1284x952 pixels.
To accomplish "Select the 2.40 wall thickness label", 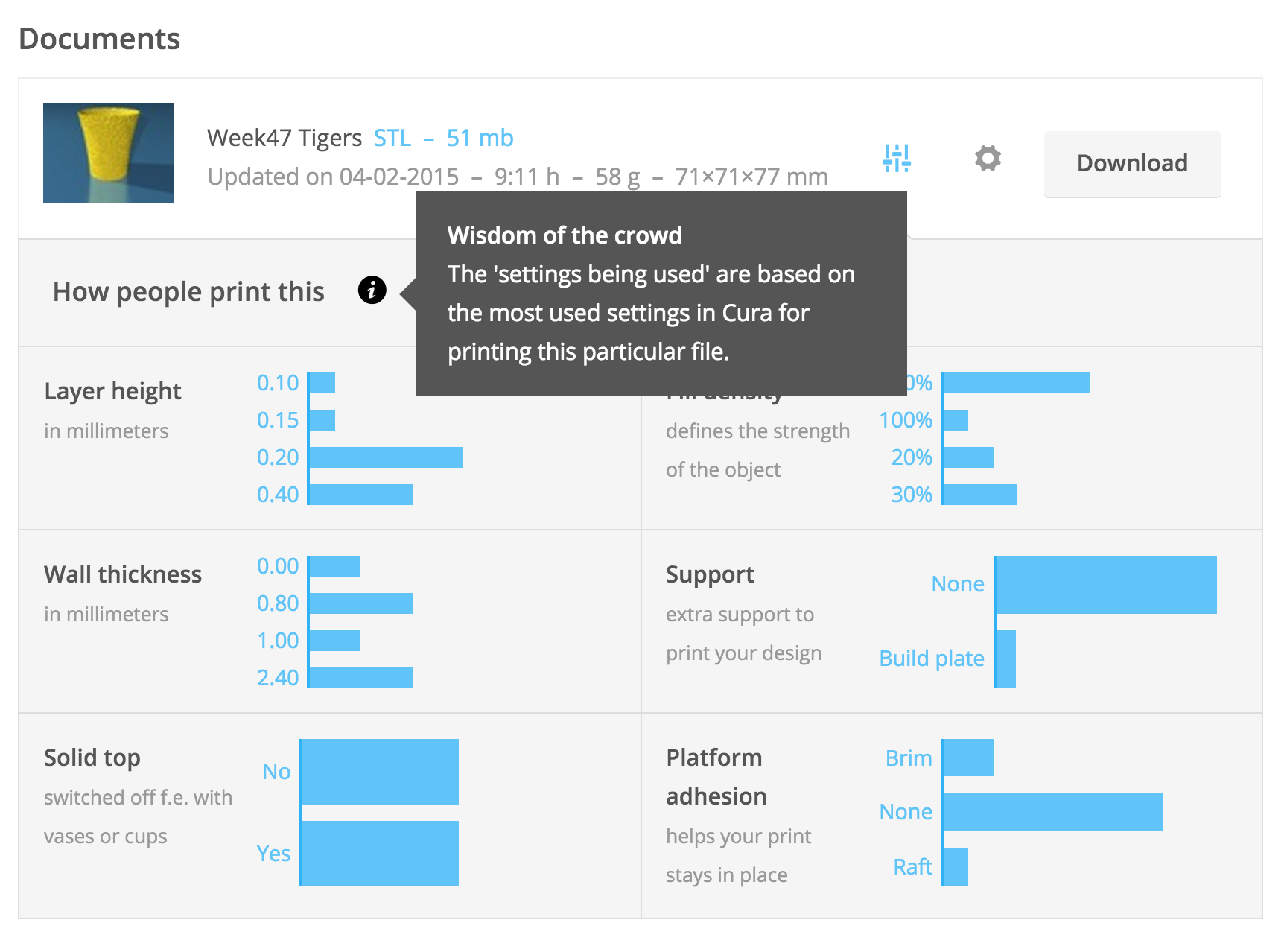I will (277, 678).
